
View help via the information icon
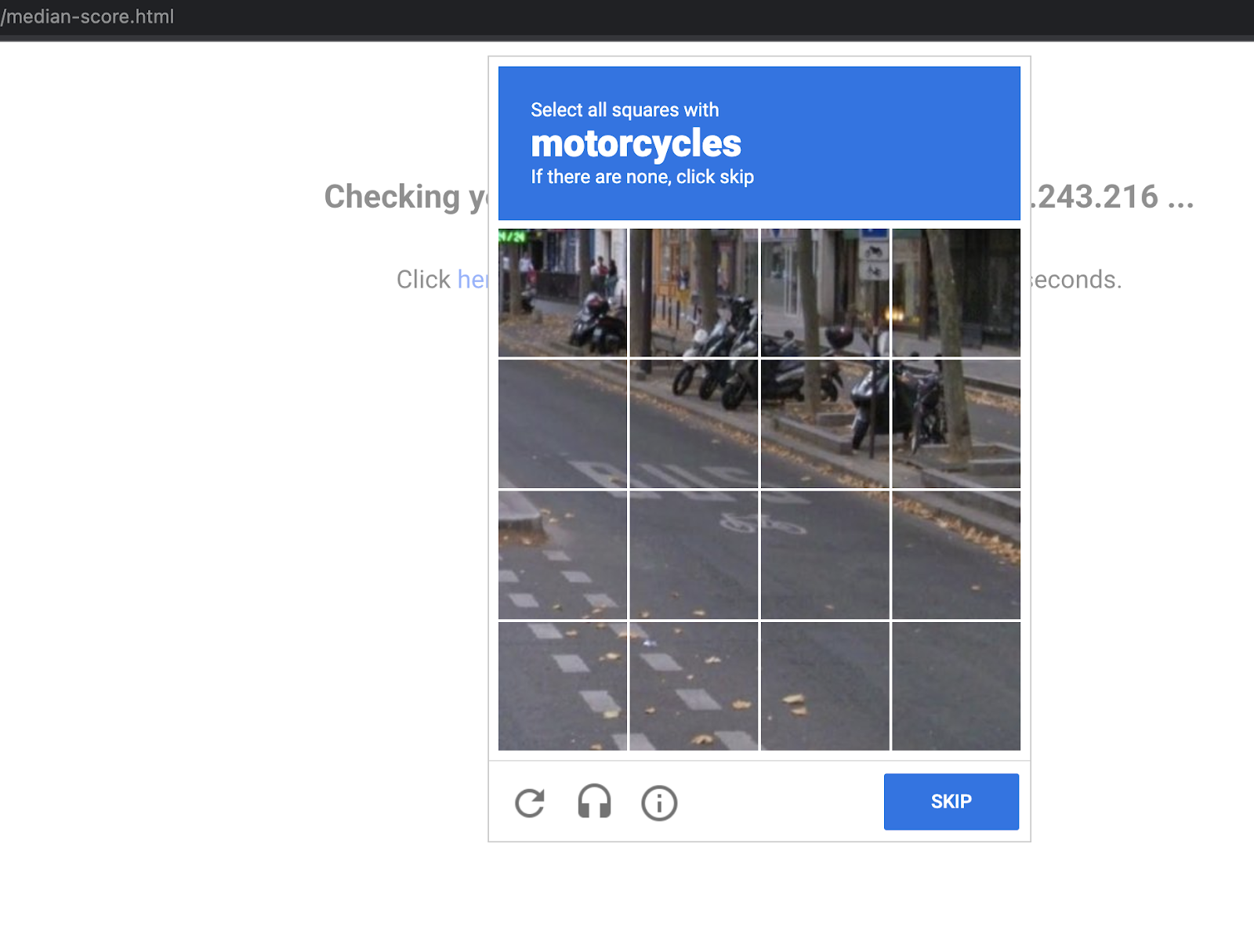[658, 802]
